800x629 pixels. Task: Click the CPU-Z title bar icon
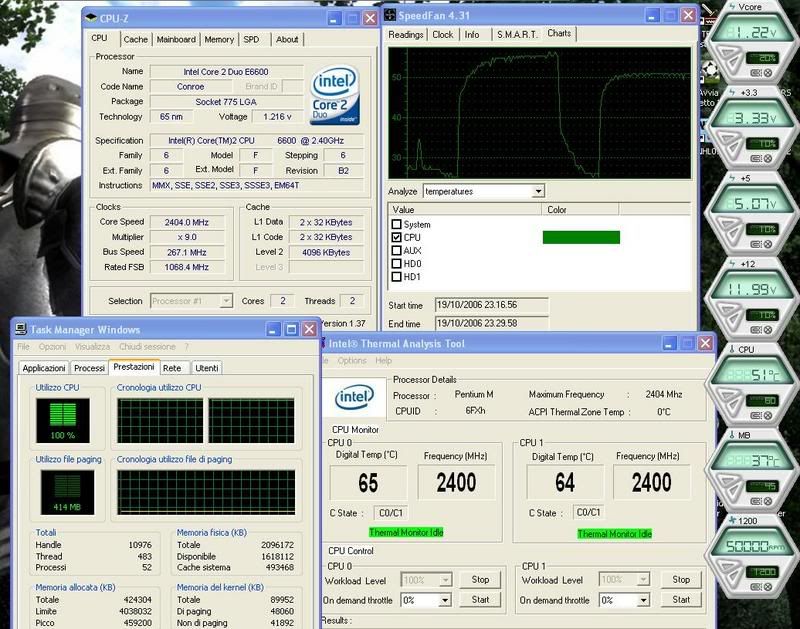pyautogui.click(x=92, y=17)
